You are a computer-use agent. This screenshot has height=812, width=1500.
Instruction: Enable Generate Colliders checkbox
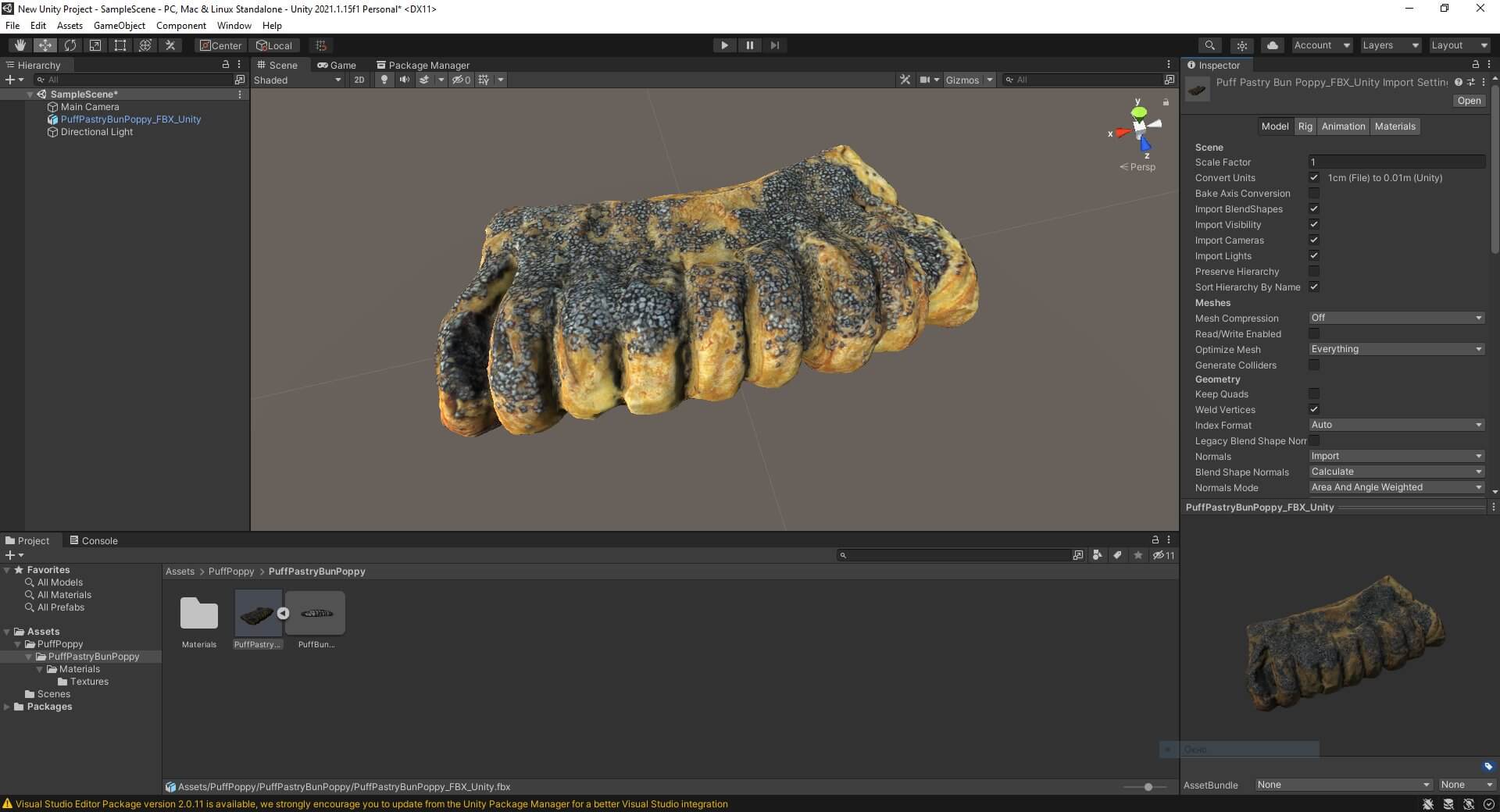pos(1314,365)
